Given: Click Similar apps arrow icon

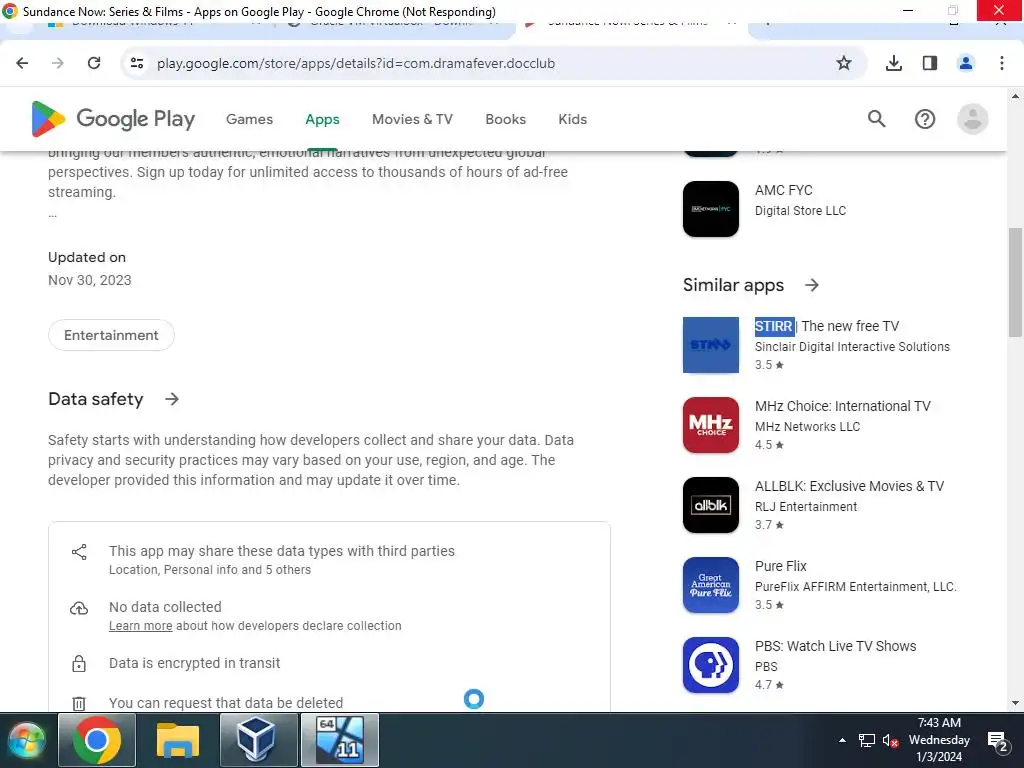Looking at the screenshot, I should tap(812, 285).
